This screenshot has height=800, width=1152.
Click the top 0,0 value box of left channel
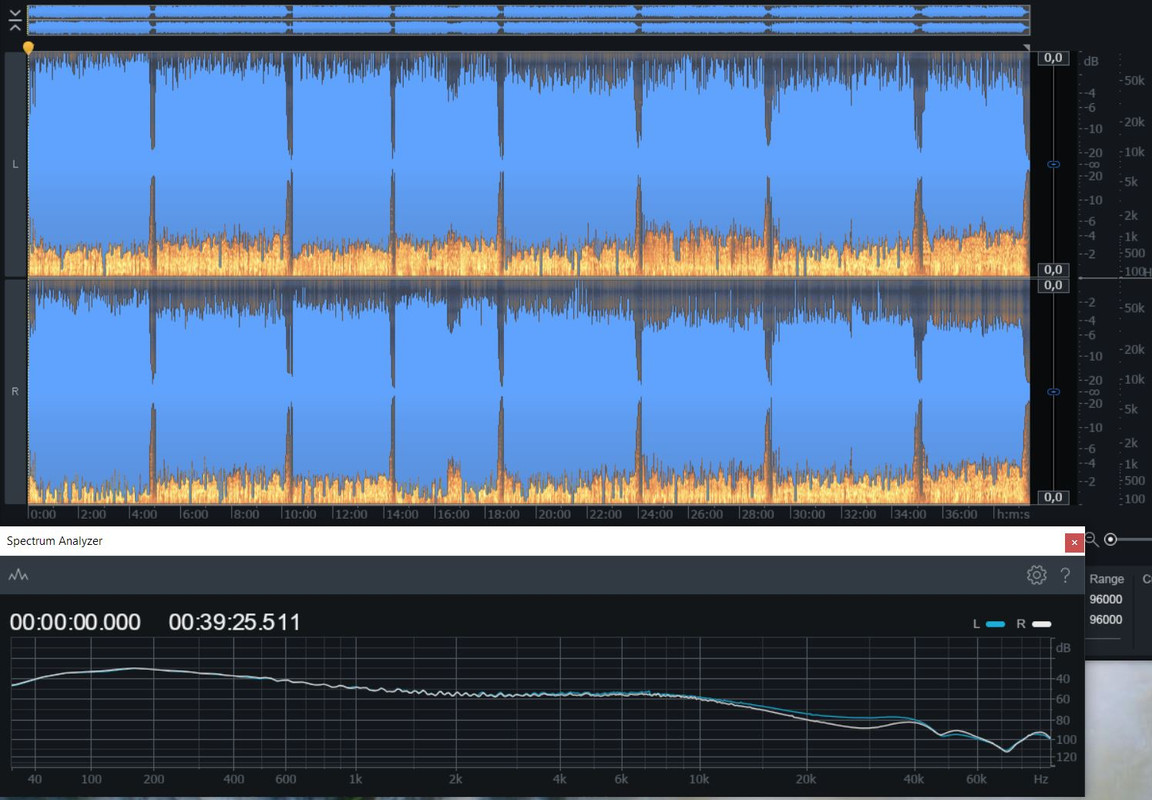click(1053, 57)
